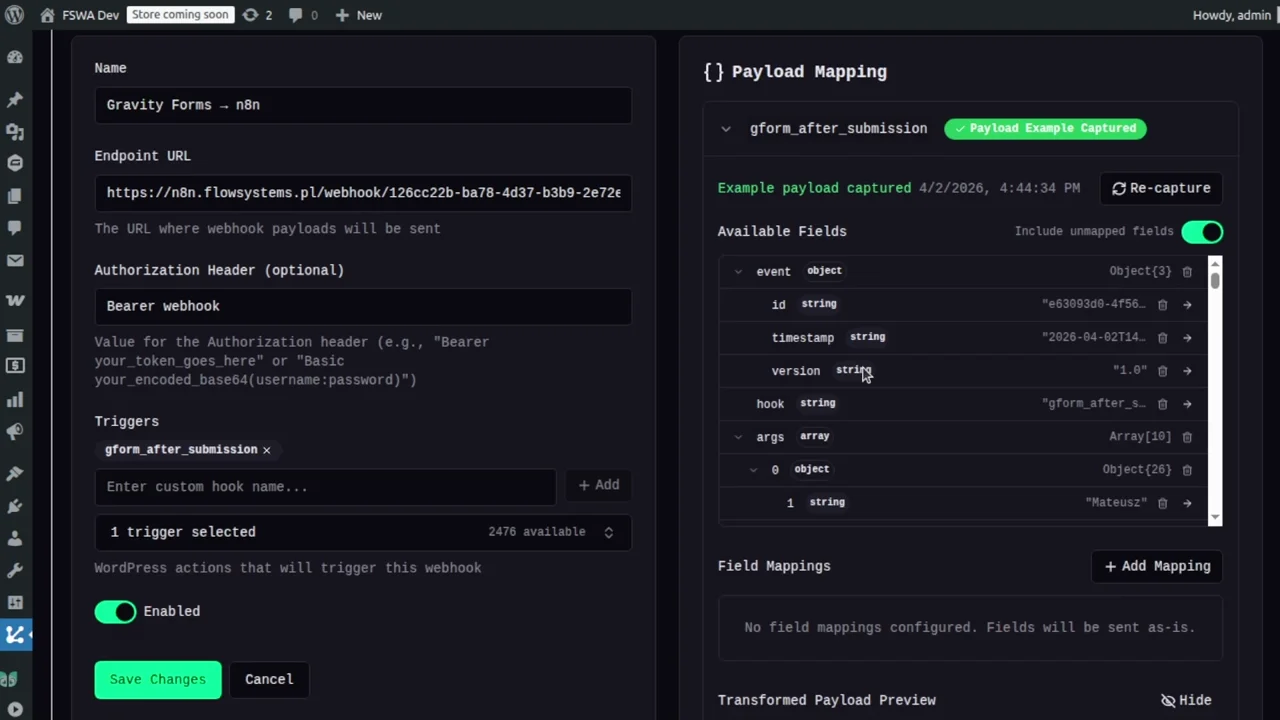Image resolution: width=1280 pixels, height=720 pixels.
Task: Delete the hook field with trash icon
Action: (1162, 404)
